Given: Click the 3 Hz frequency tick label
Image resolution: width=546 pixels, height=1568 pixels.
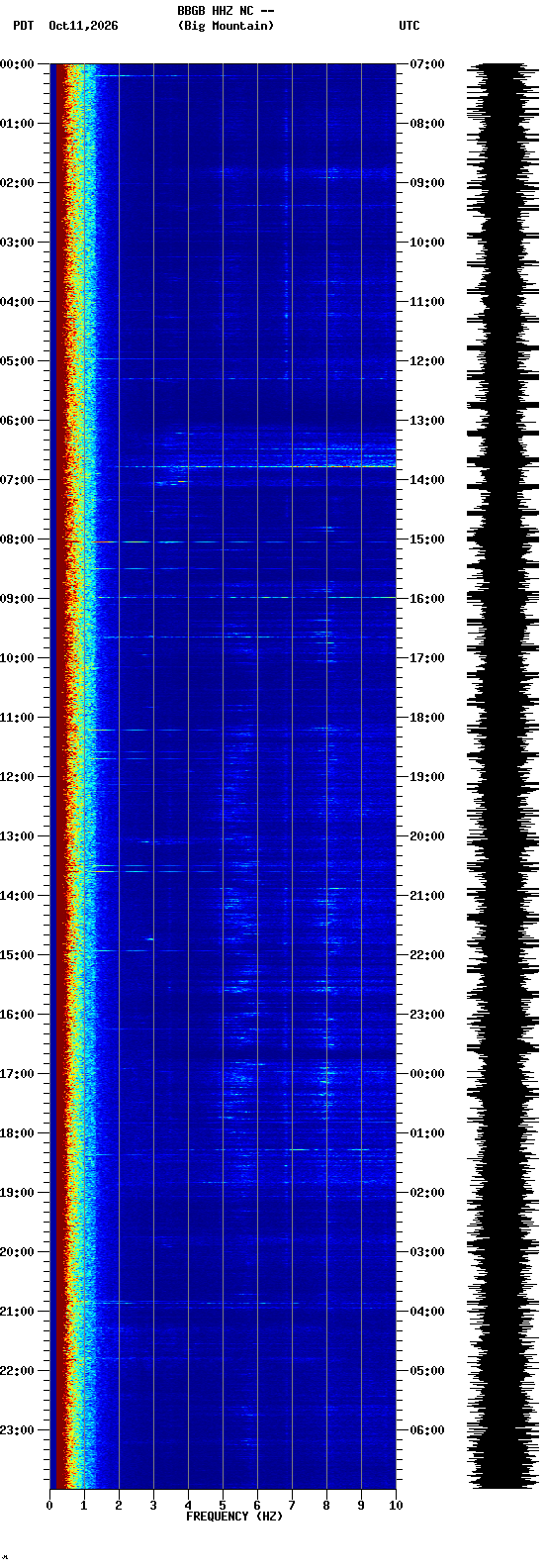Looking at the screenshot, I should coord(153,1506).
